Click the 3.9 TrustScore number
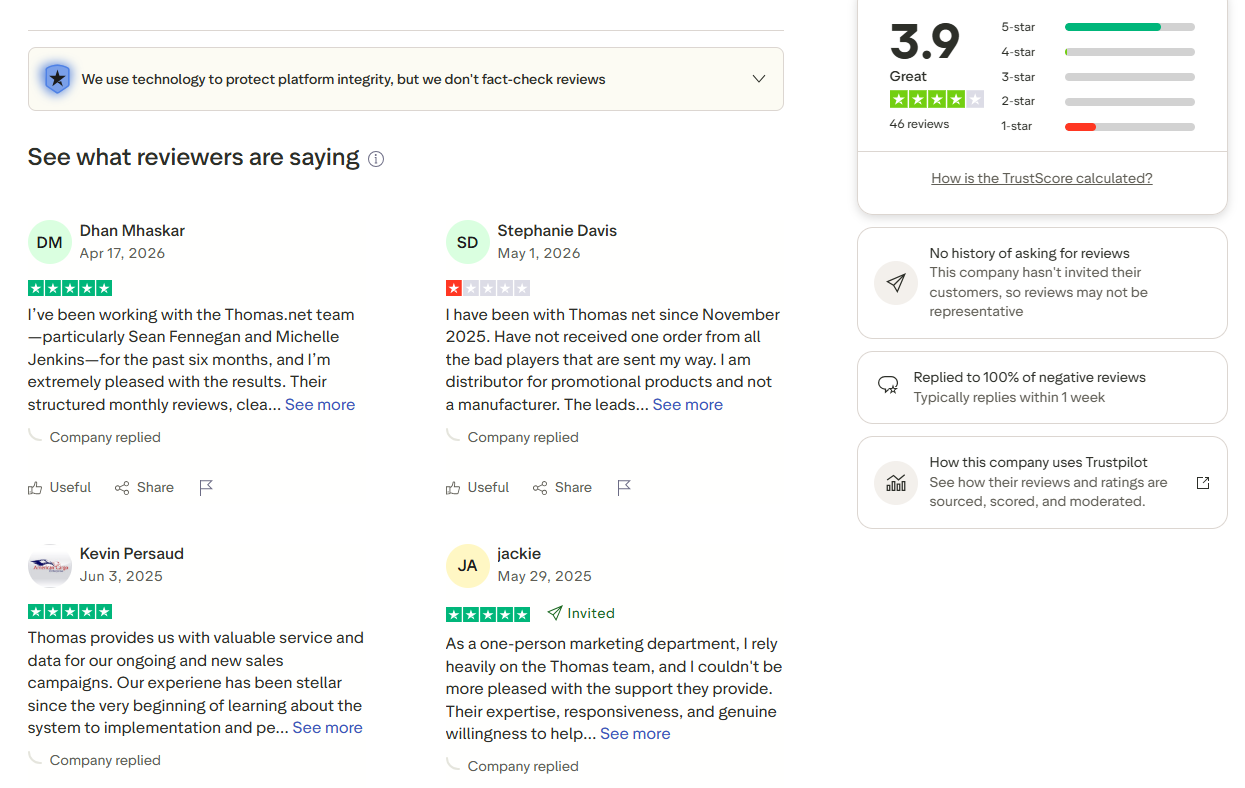The width and height of the screenshot is (1245, 788). click(x=925, y=42)
